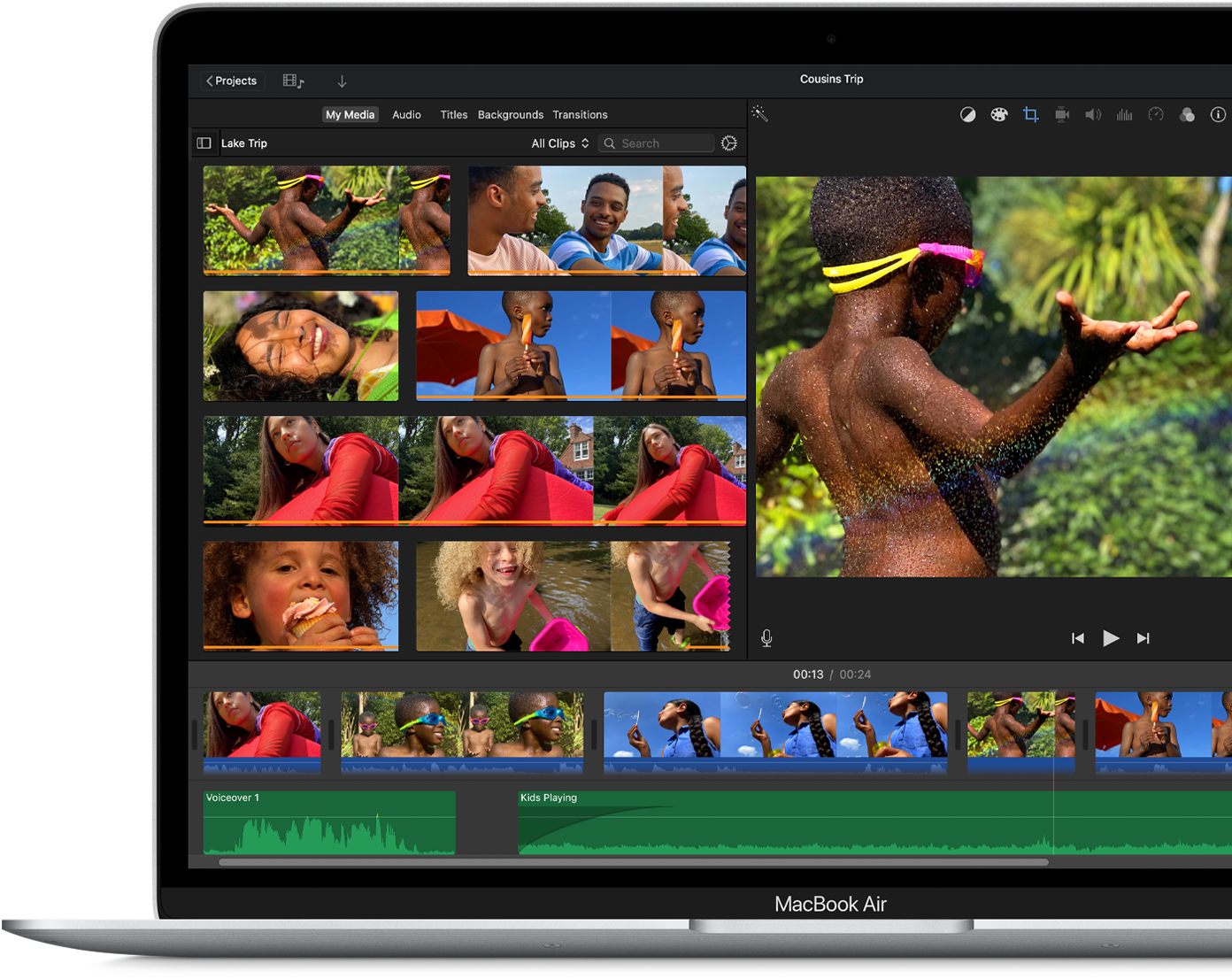This screenshot has height=979, width=1232.
Task: Switch to the Audio tab
Action: 406,115
